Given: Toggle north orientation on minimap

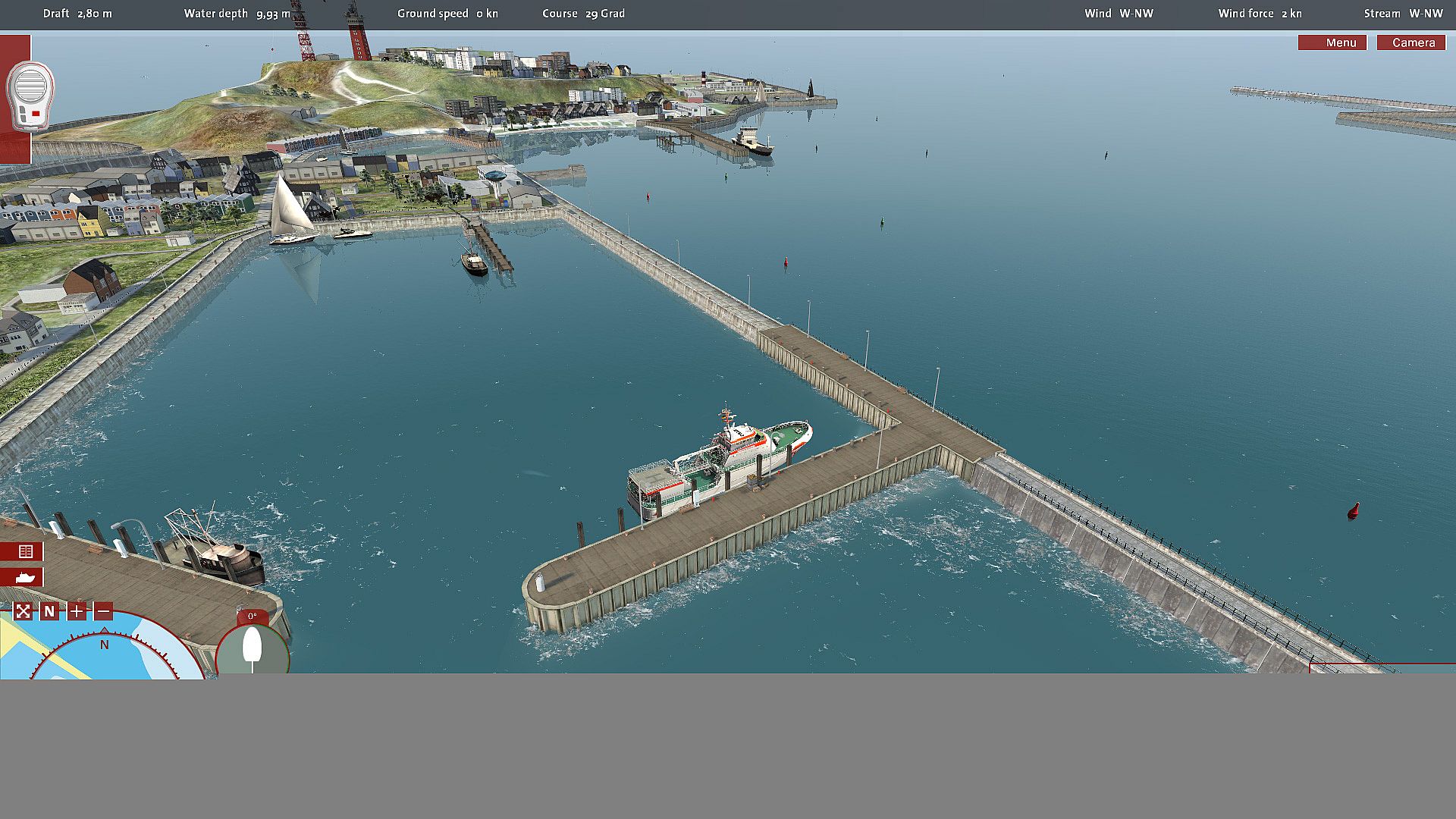Looking at the screenshot, I should tap(49, 611).
